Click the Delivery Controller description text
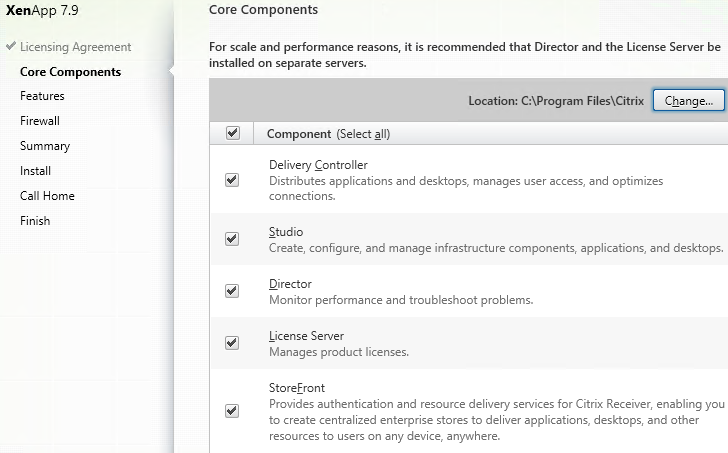The image size is (728, 453). pos(466,188)
